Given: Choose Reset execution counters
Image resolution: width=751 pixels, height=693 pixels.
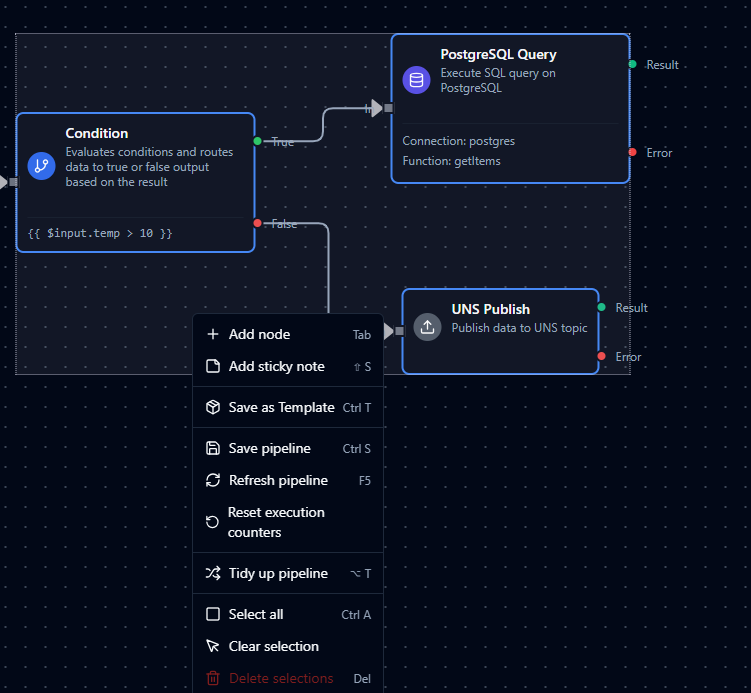Looking at the screenshot, I should click(x=275, y=522).
